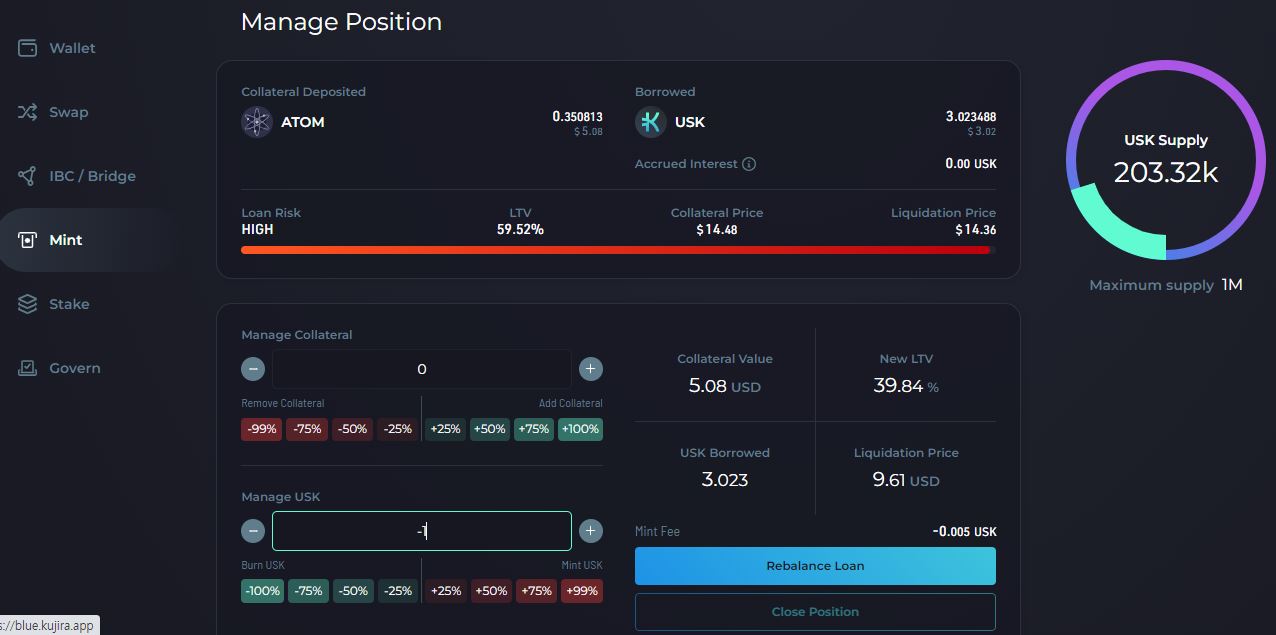Click the USK token logo
This screenshot has width=1276, height=635.
pyautogui.click(x=651, y=122)
